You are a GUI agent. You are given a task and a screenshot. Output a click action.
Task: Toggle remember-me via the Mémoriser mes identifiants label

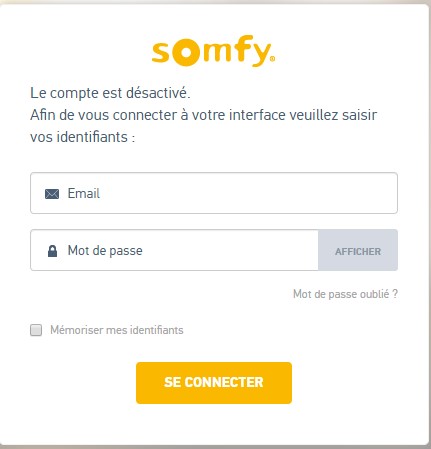click(x=117, y=330)
